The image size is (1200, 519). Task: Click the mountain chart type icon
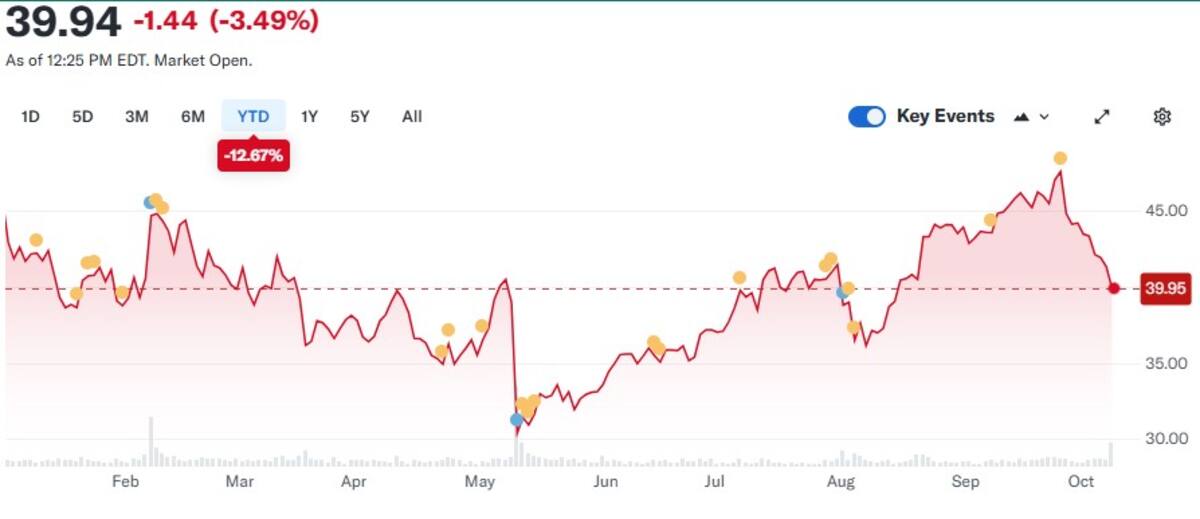coord(1022,117)
